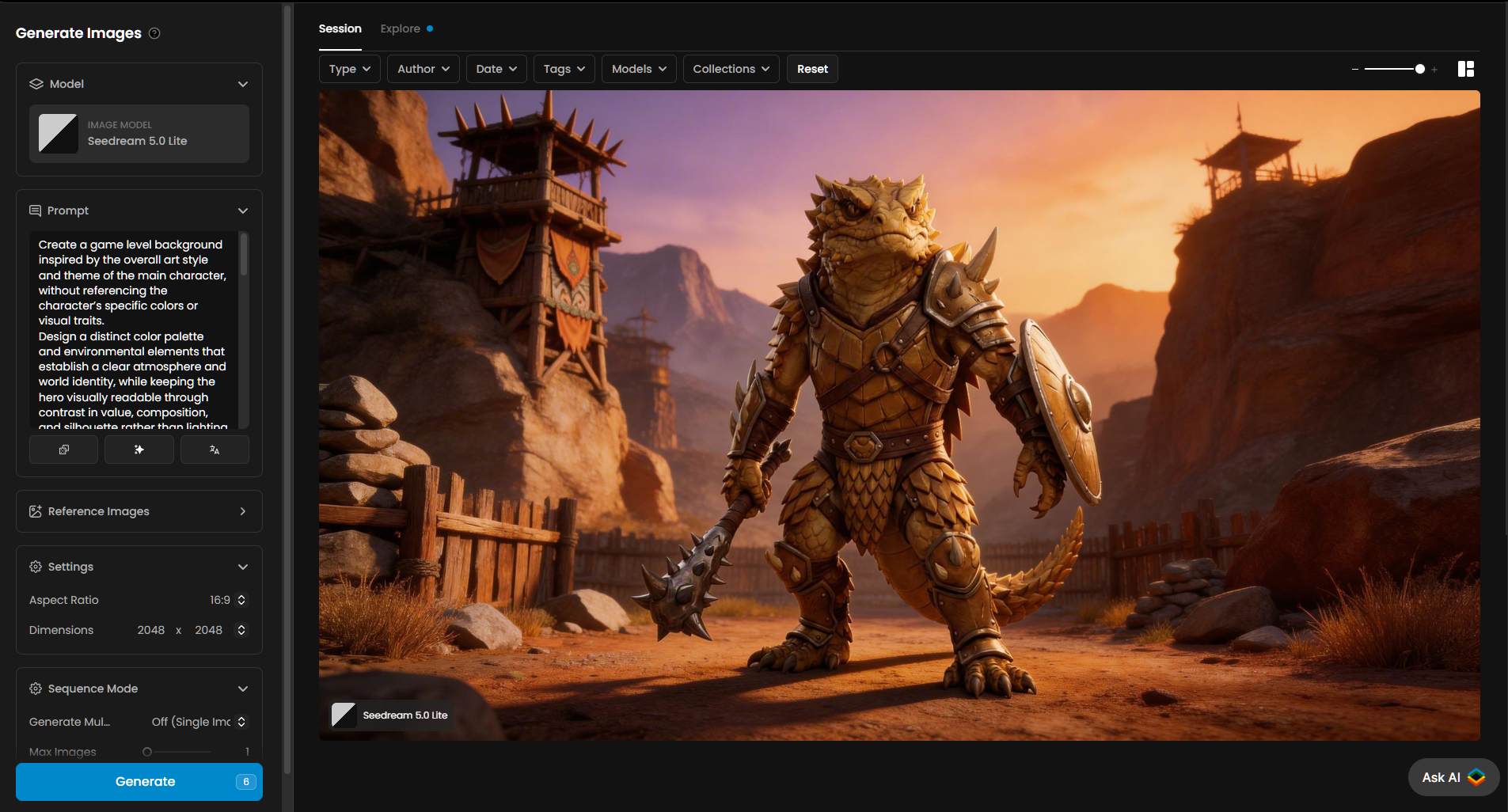Viewport: 1508px width, 812px height.
Task: Open the Models filter dropdown
Action: tap(639, 69)
